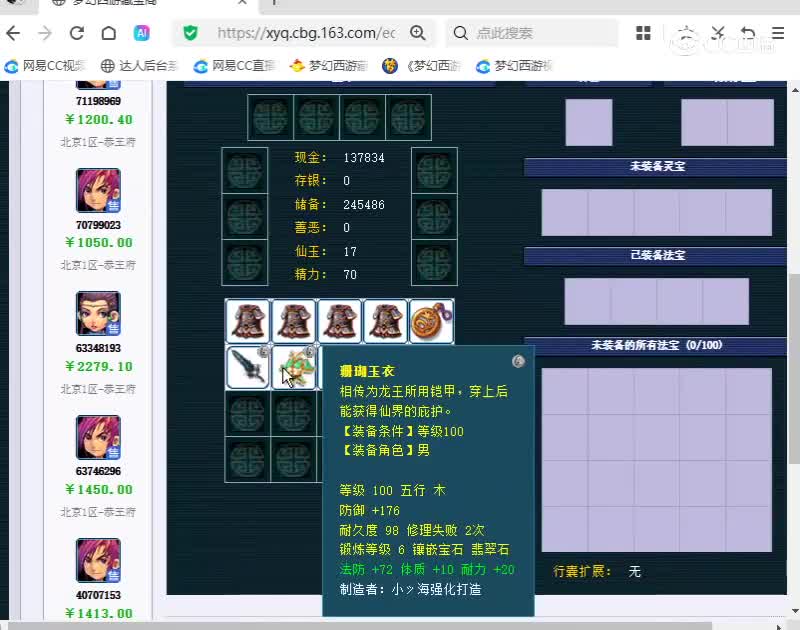The height and width of the screenshot is (630, 800).
Task: Open the first 网易CC视频 bookmark
Action: click(x=45, y=66)
